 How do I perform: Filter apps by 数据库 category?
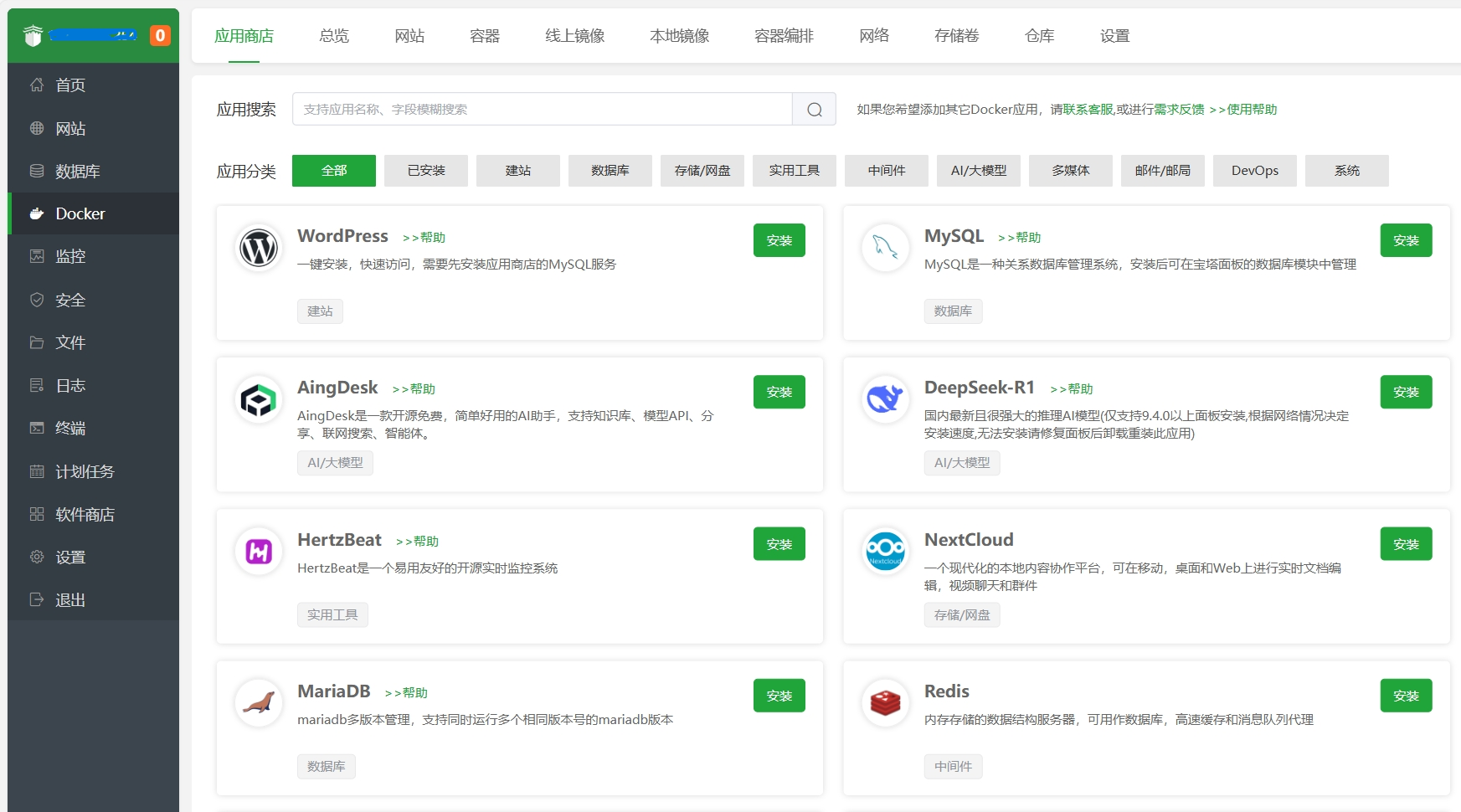point(610,171)
